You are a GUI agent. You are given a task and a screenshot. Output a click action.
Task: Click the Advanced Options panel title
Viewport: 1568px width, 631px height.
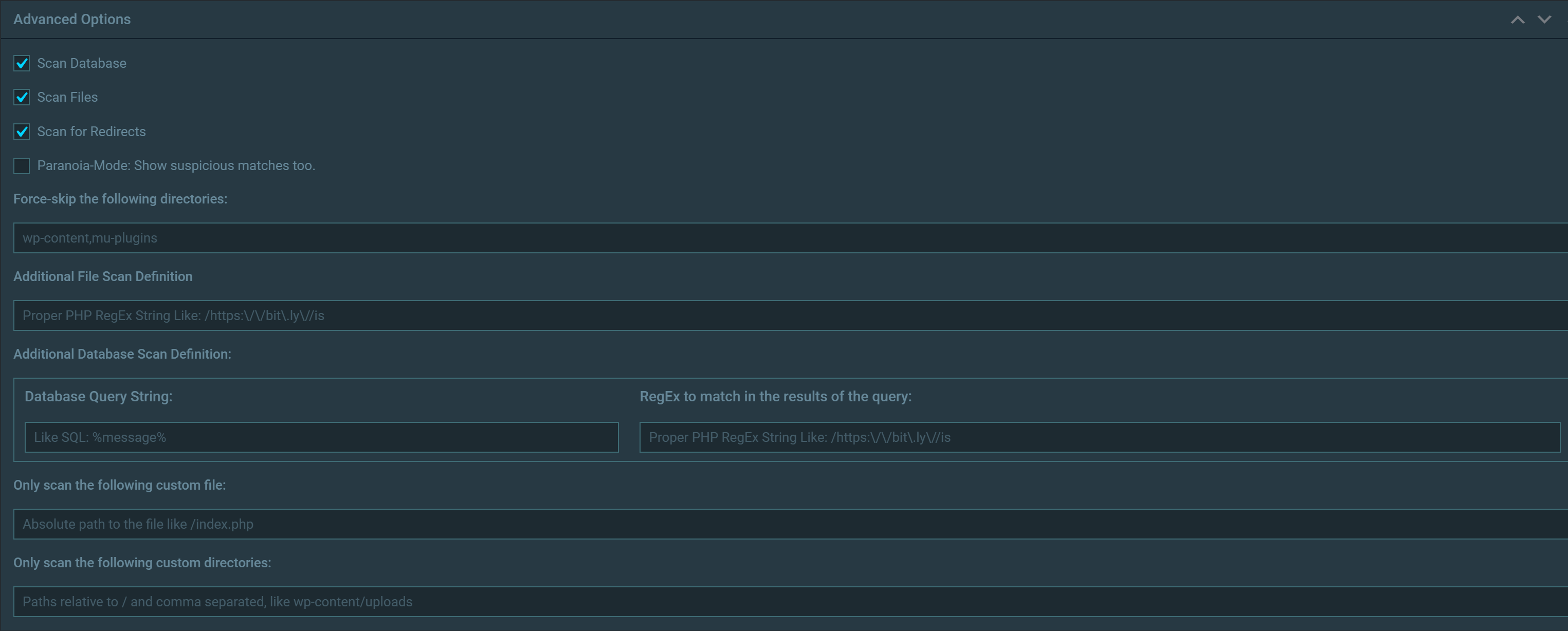coord(72,20)
